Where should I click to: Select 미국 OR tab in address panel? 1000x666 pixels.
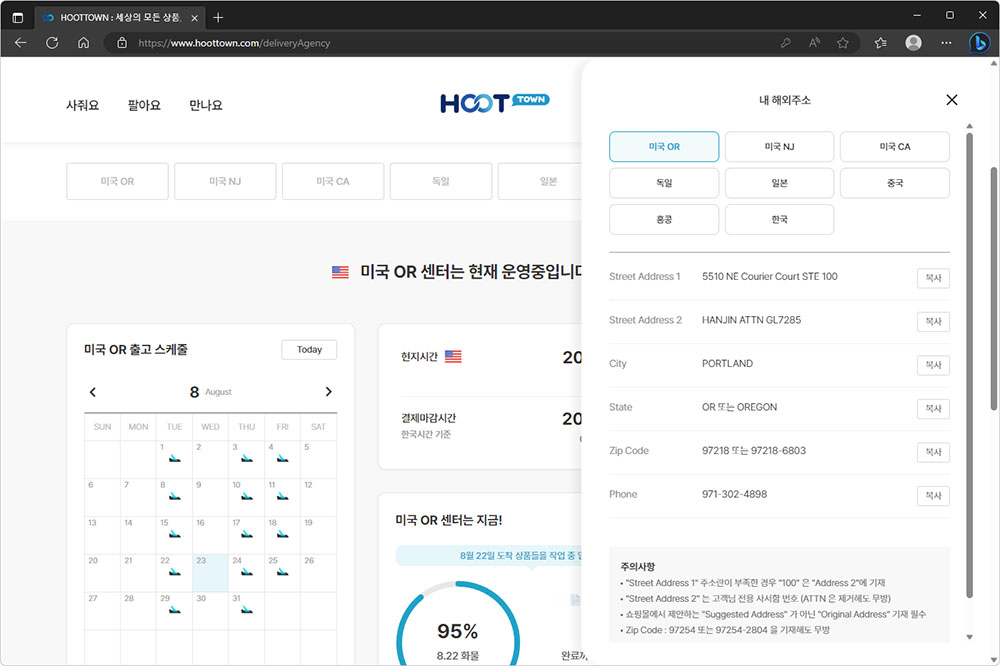coord(664,147)
